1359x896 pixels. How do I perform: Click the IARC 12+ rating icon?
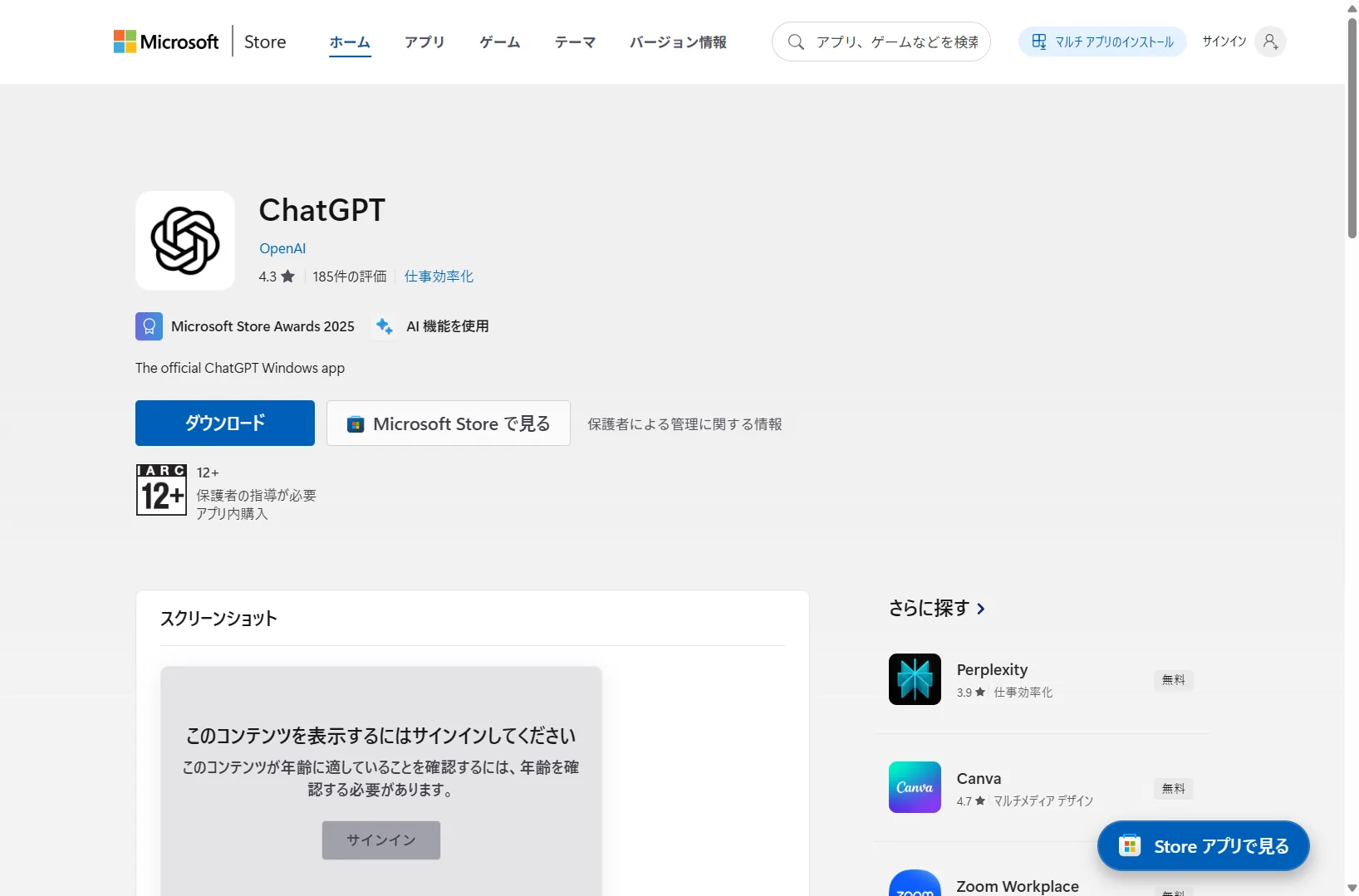pyautogui.click(x=161, y=490)
